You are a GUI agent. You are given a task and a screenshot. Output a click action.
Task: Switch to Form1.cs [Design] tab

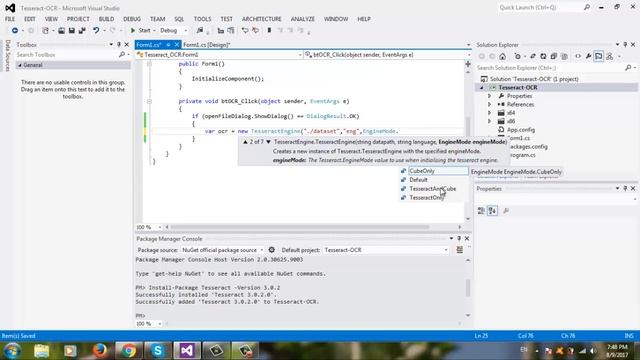coord(207,45)
